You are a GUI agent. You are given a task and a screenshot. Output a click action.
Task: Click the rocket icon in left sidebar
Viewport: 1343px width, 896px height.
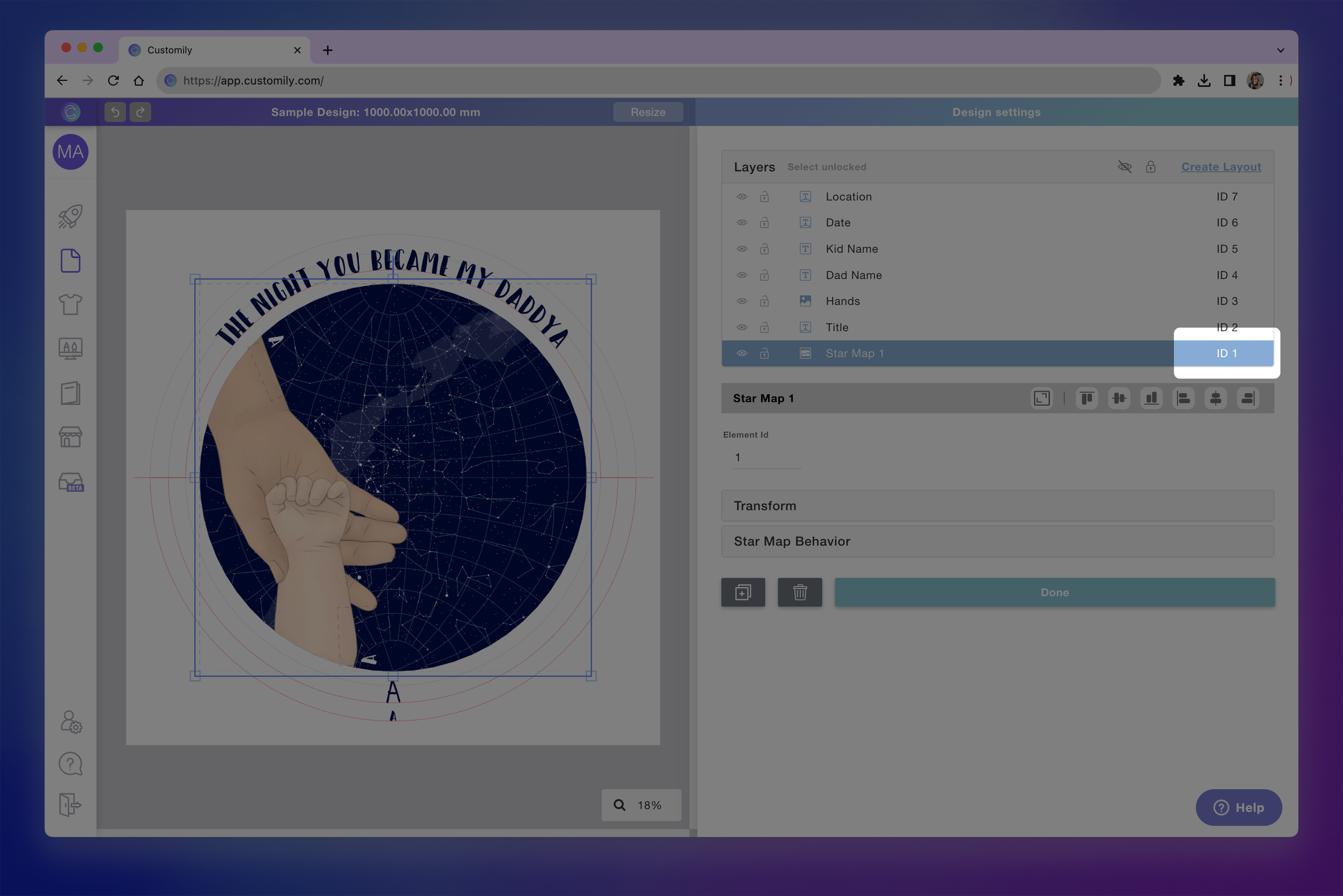coord(70,216)
